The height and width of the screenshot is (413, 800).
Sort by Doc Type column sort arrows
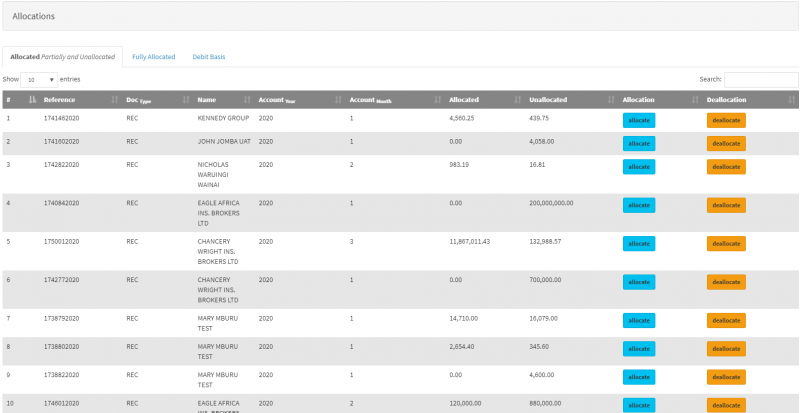[186, 100]
